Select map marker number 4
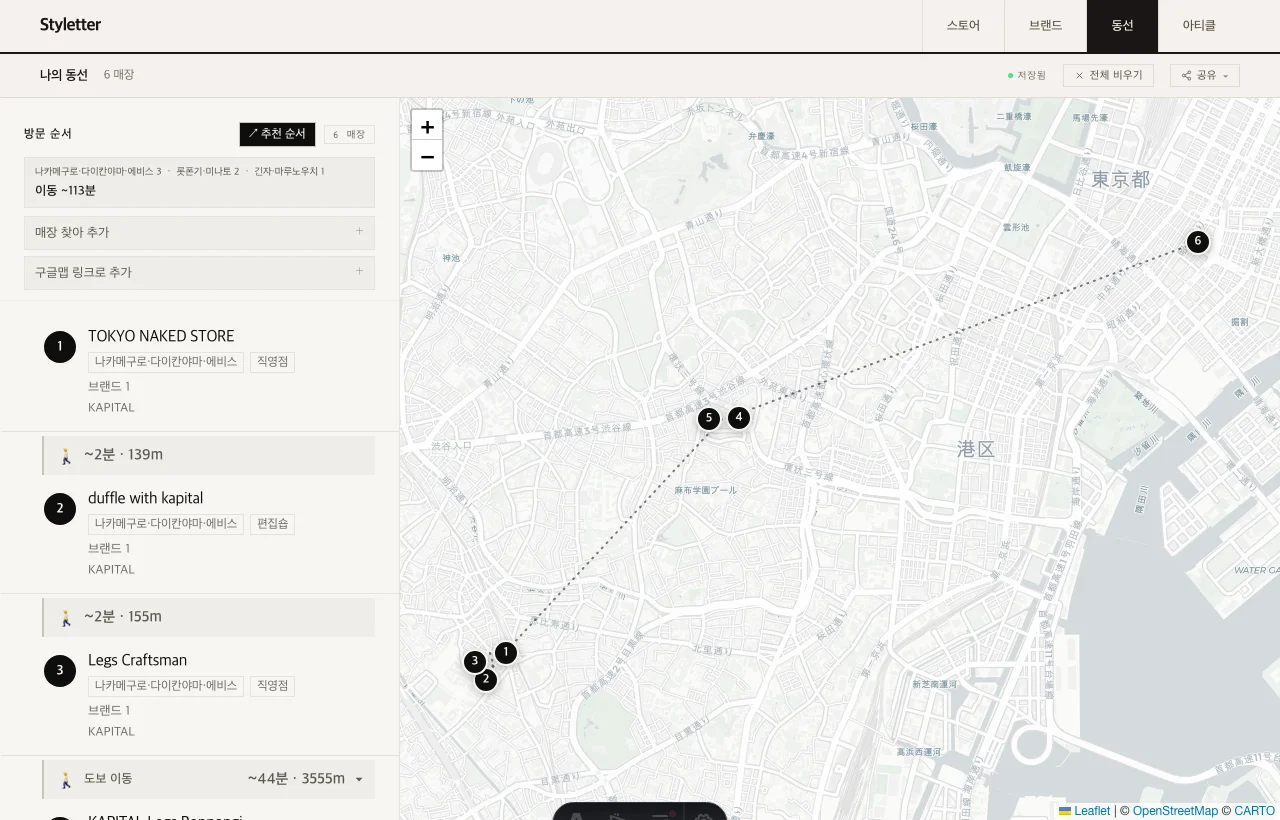 point(739,417)
